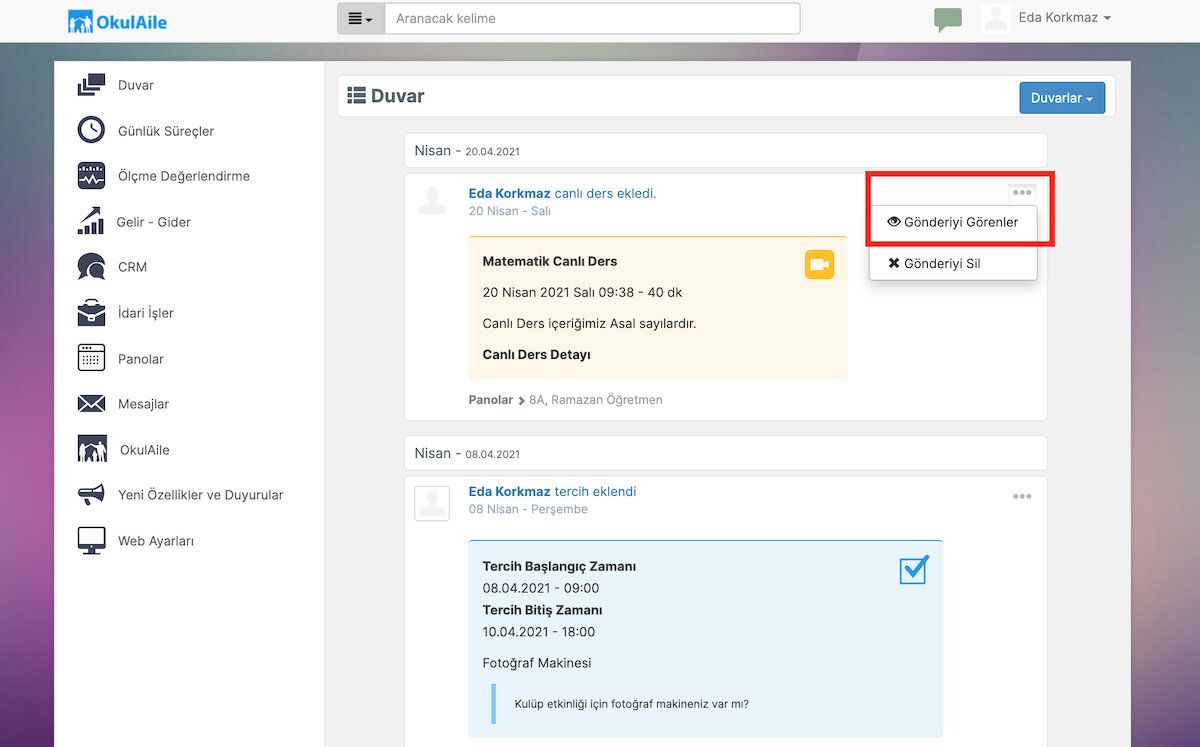Image resolution: width=1200 pixels, height=747 pixels.
Task: Click the İdari İşler briefcase icon
Action: [91, 312]
